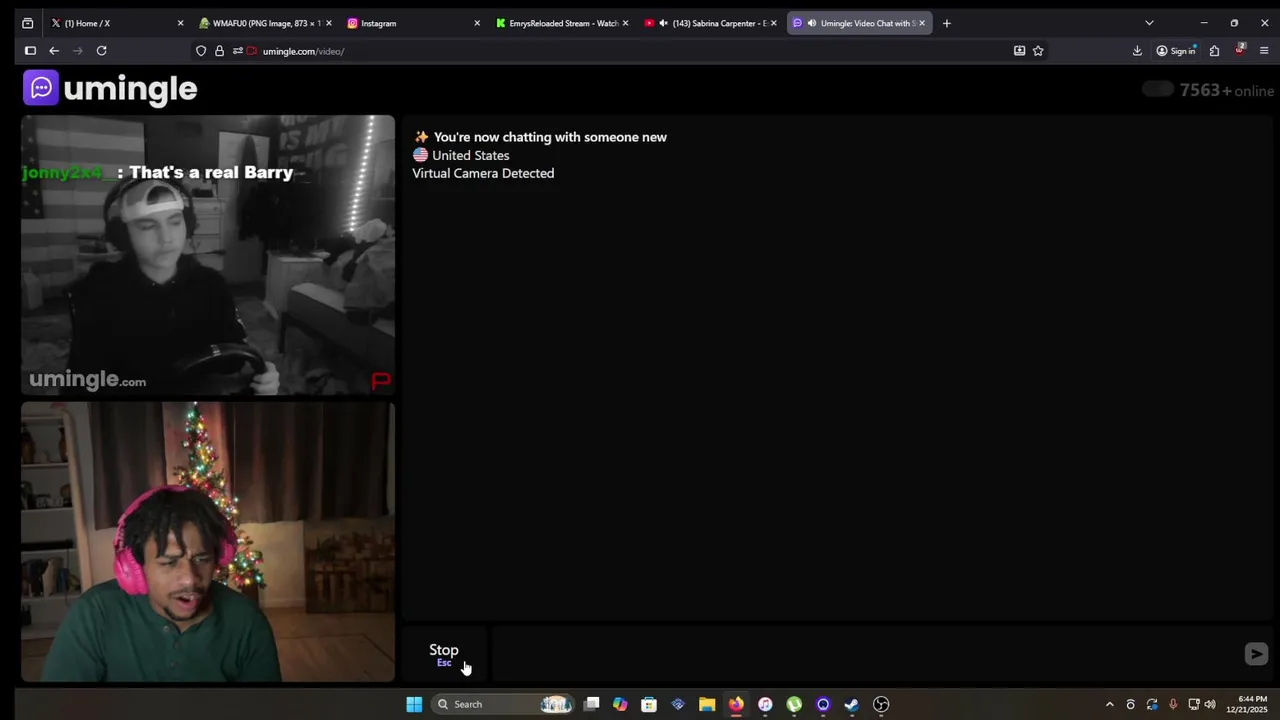Open the clock and date panel

1247,704
